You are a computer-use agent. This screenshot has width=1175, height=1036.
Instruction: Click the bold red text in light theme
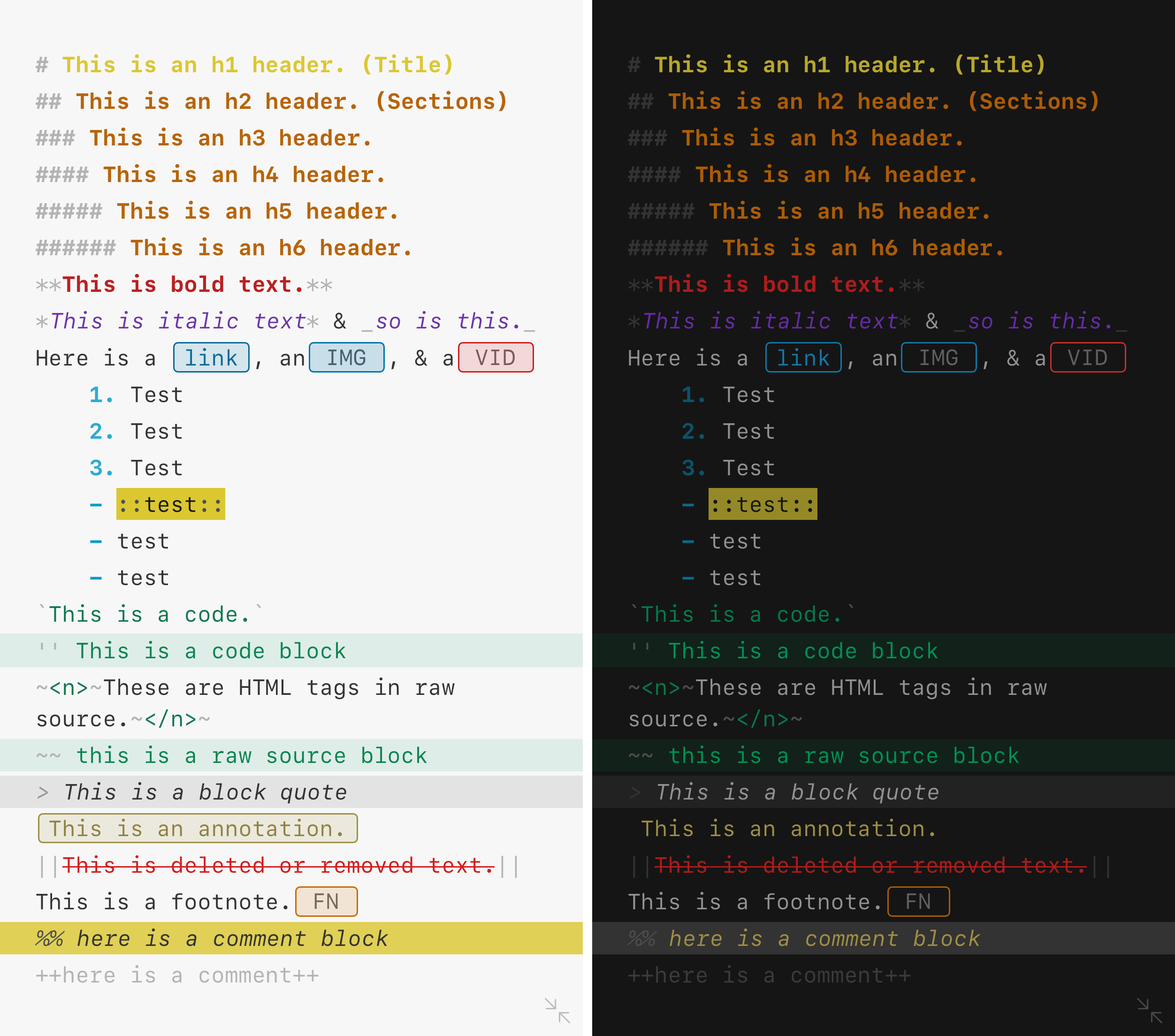pyautogui.click(x=183, y=285)
